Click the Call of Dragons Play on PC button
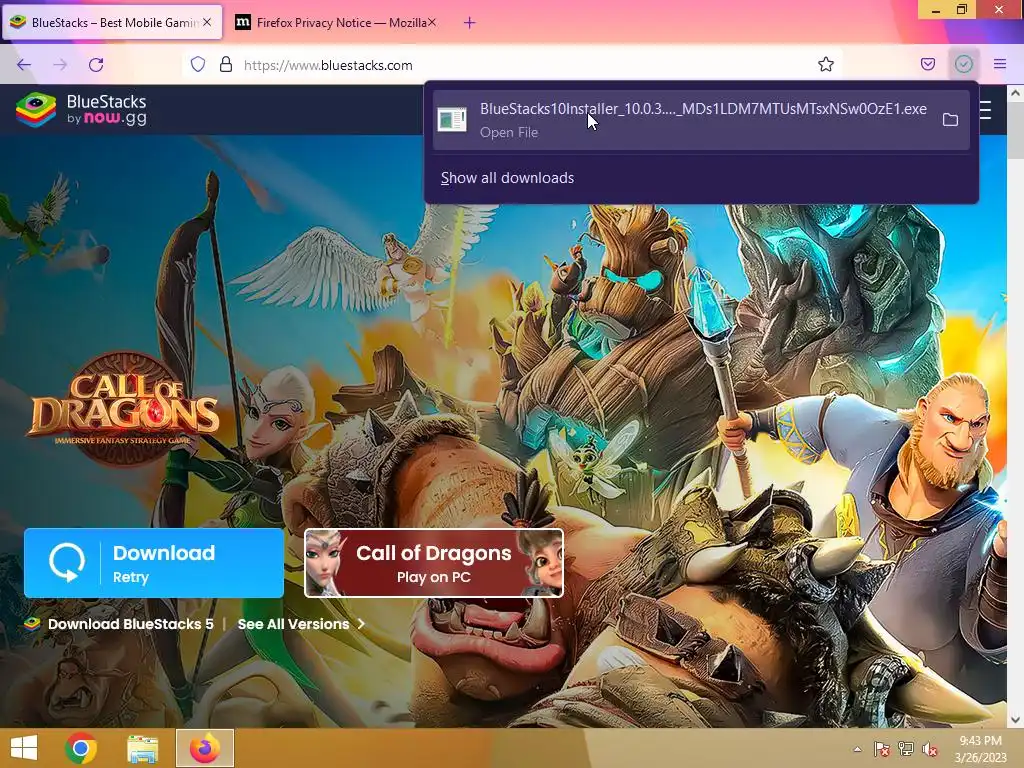This screenshot has height=768, width=1024. [x=434, y=563]
